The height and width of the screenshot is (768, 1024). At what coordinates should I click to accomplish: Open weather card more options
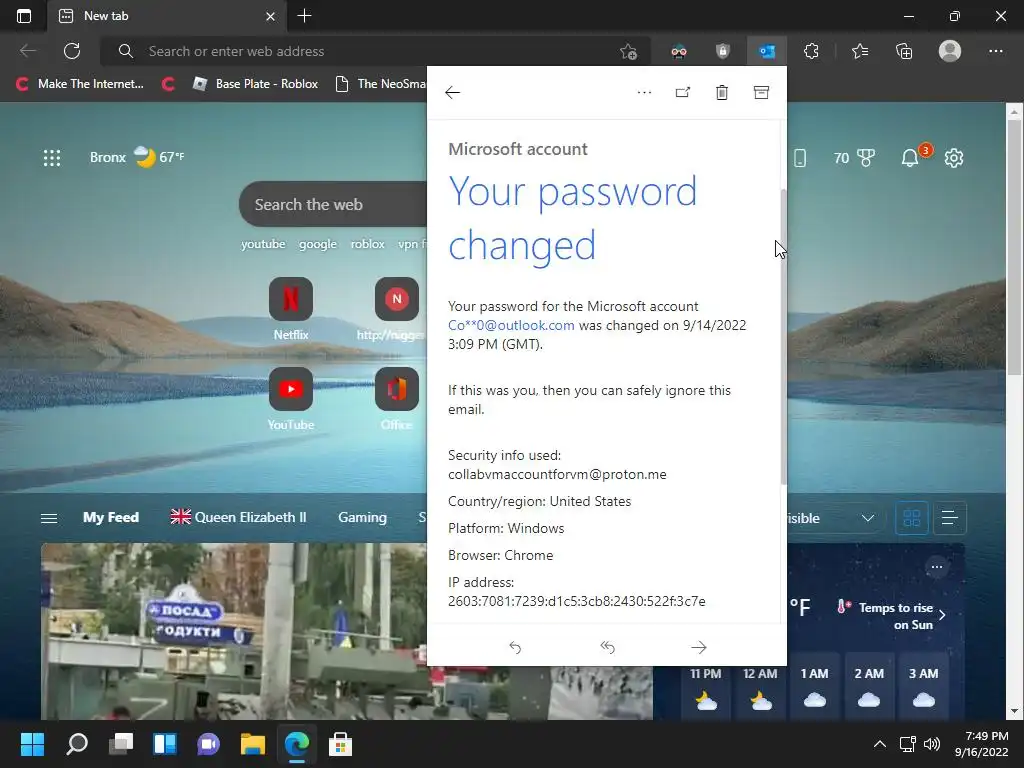coord(936,567)
